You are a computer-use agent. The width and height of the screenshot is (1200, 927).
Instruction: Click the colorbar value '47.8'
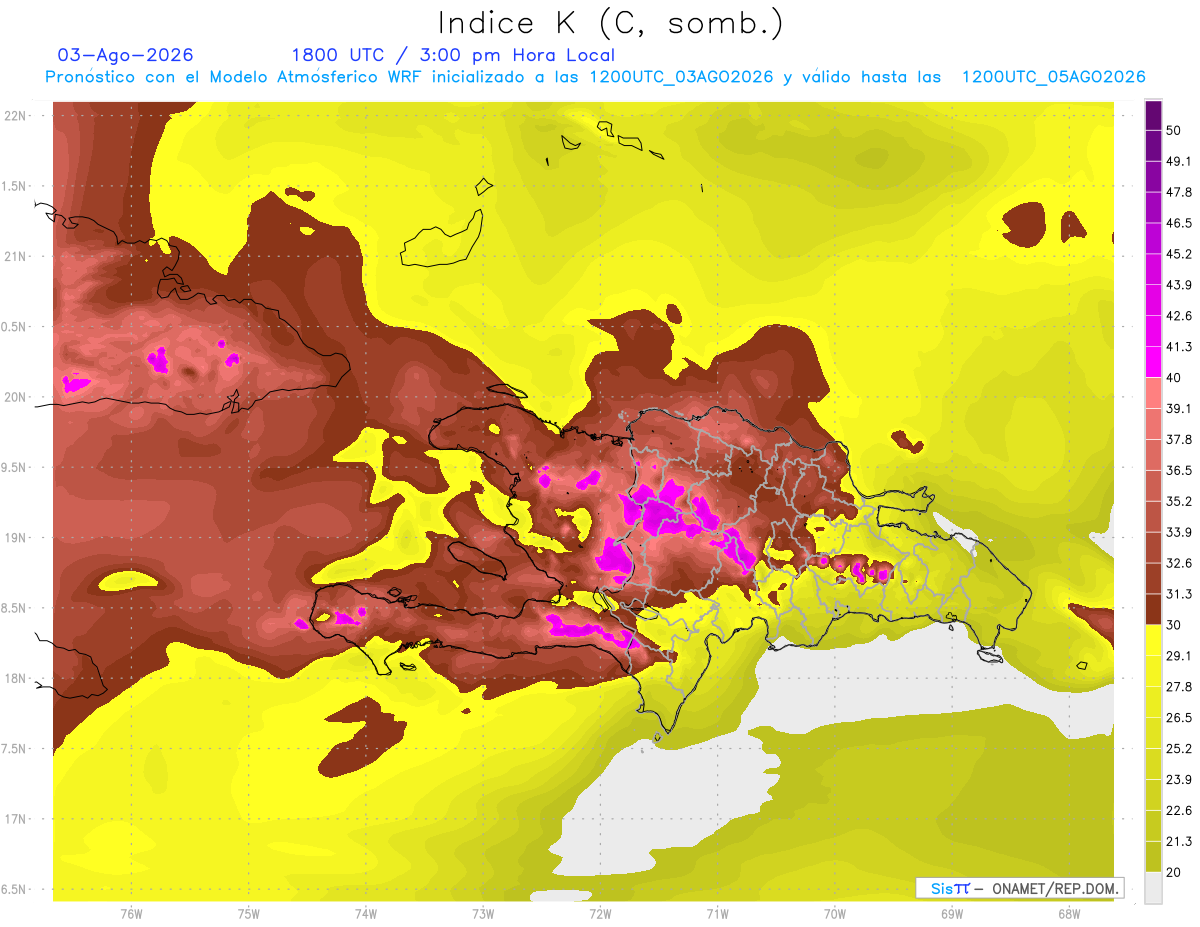(x=1179, y=192)
